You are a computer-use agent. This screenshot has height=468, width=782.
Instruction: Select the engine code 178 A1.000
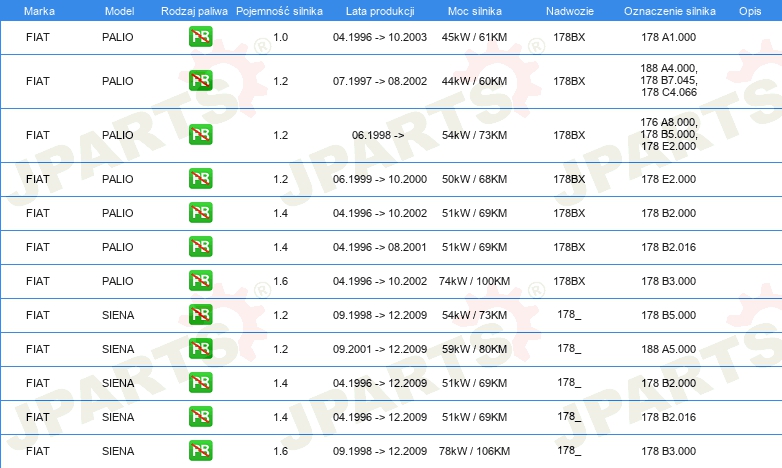pyautogui.click(x=669, y=37)
